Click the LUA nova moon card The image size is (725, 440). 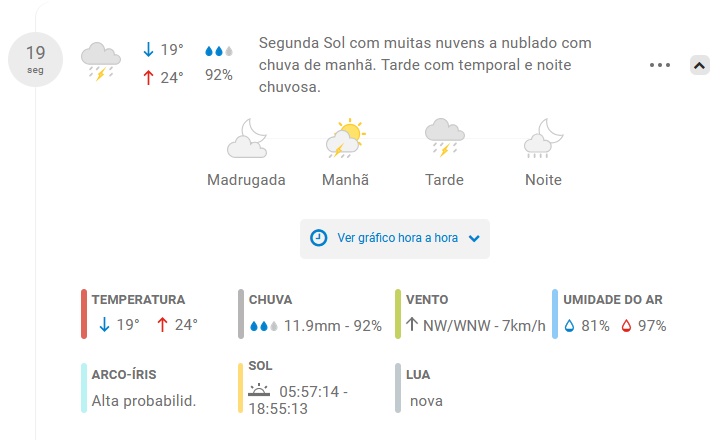point(425,389)
